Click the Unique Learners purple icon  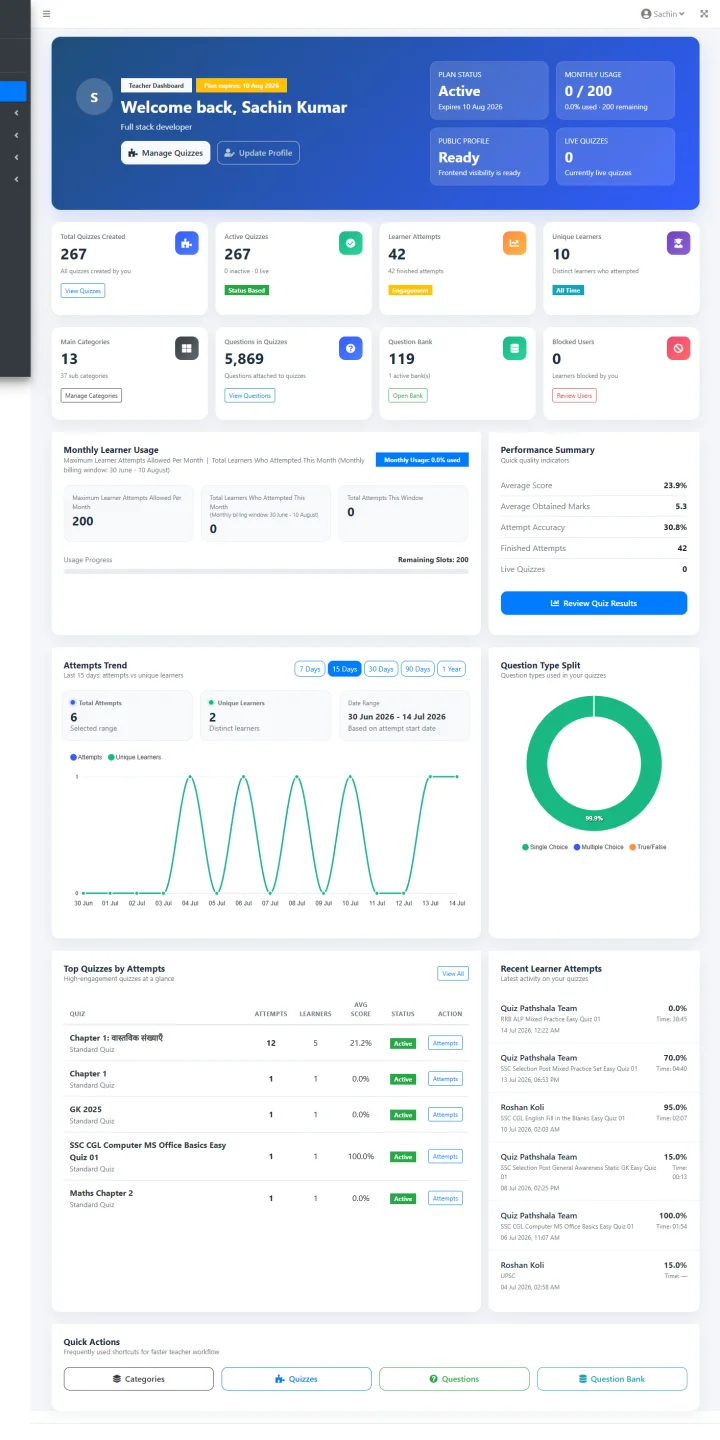coord(678,242)
